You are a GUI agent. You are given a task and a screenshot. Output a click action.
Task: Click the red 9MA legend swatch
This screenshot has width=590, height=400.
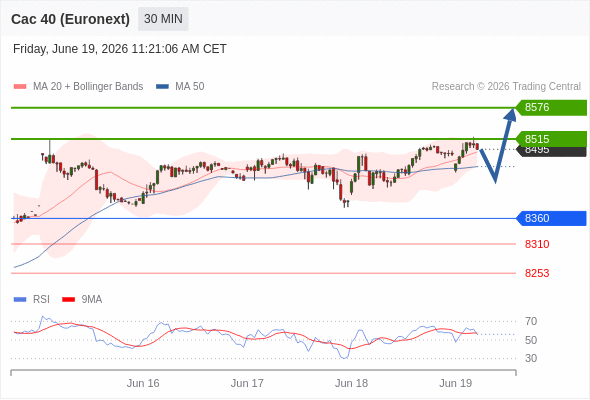(68, 300)
